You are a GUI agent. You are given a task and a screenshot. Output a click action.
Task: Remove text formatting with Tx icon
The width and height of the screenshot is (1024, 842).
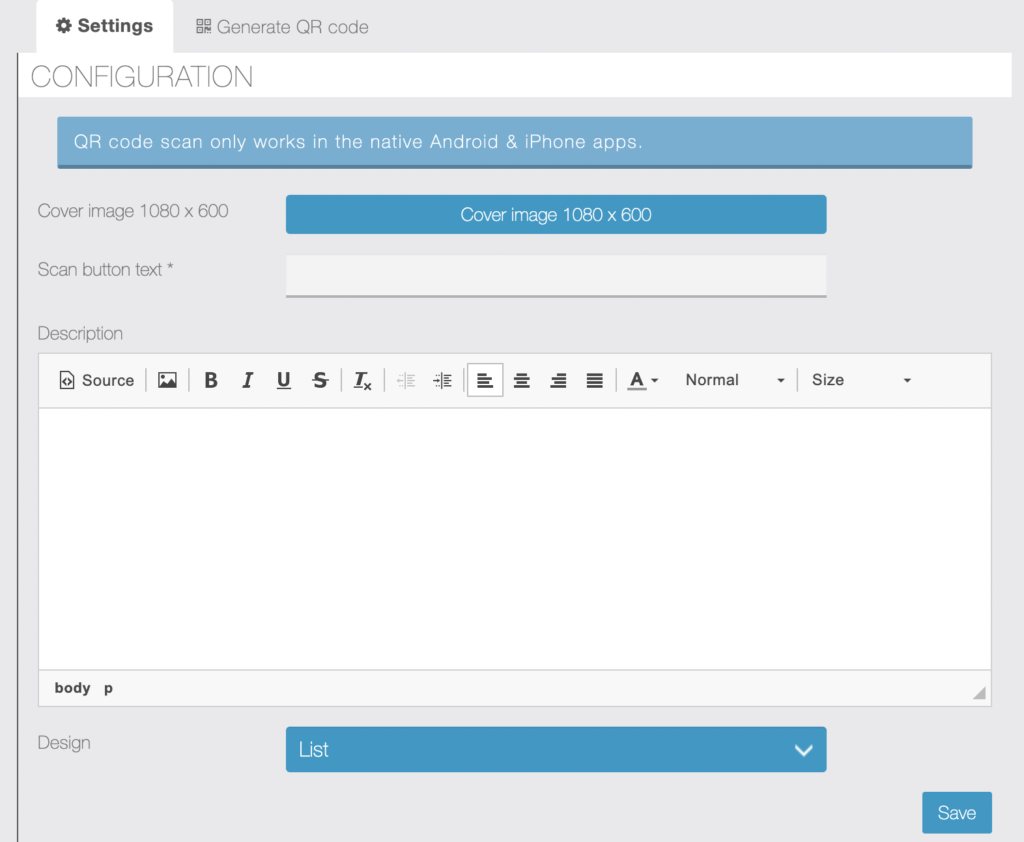pyautogui.click(x=362, y=380)
